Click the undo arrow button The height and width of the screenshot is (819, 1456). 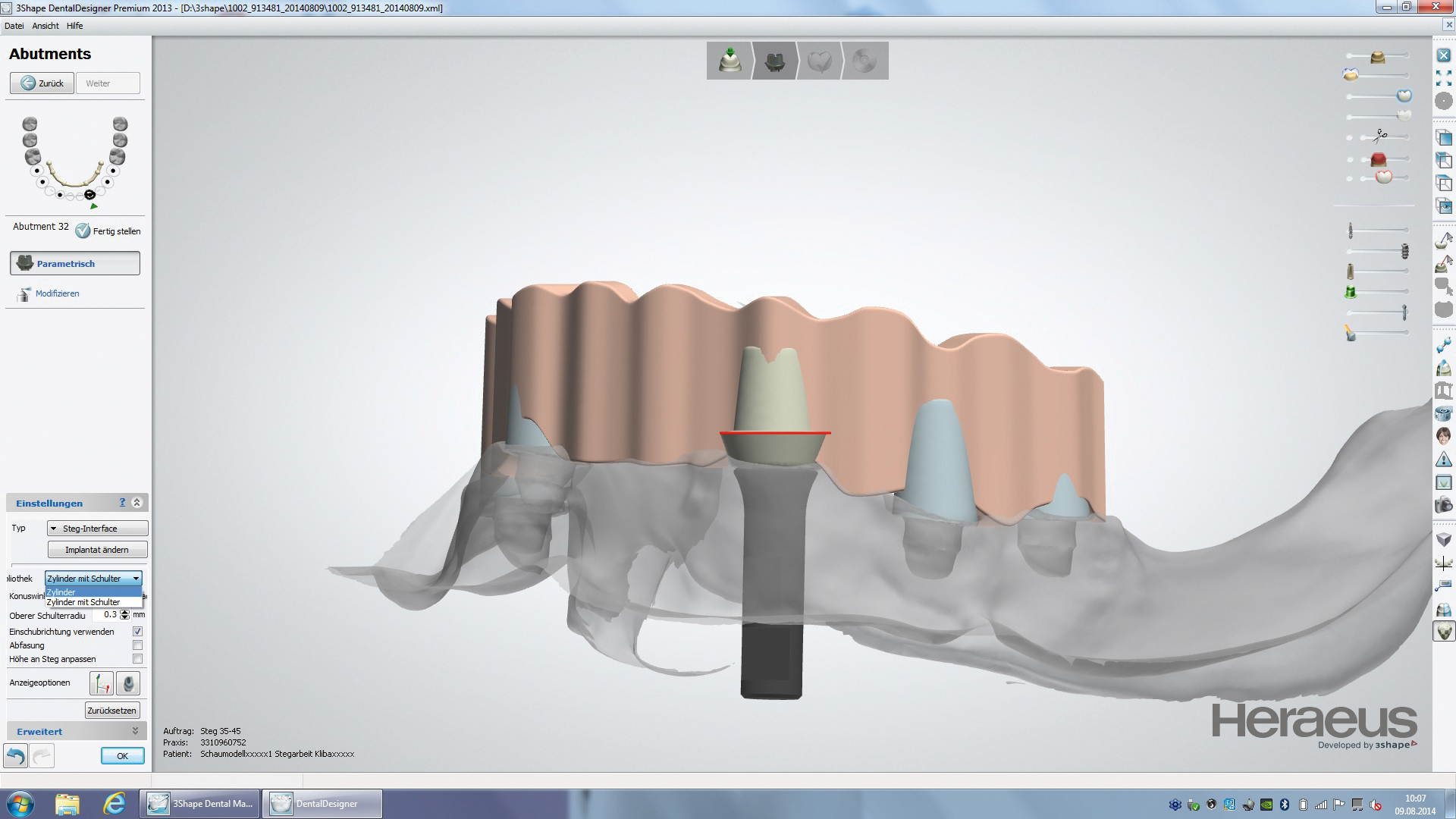point(16,755)
